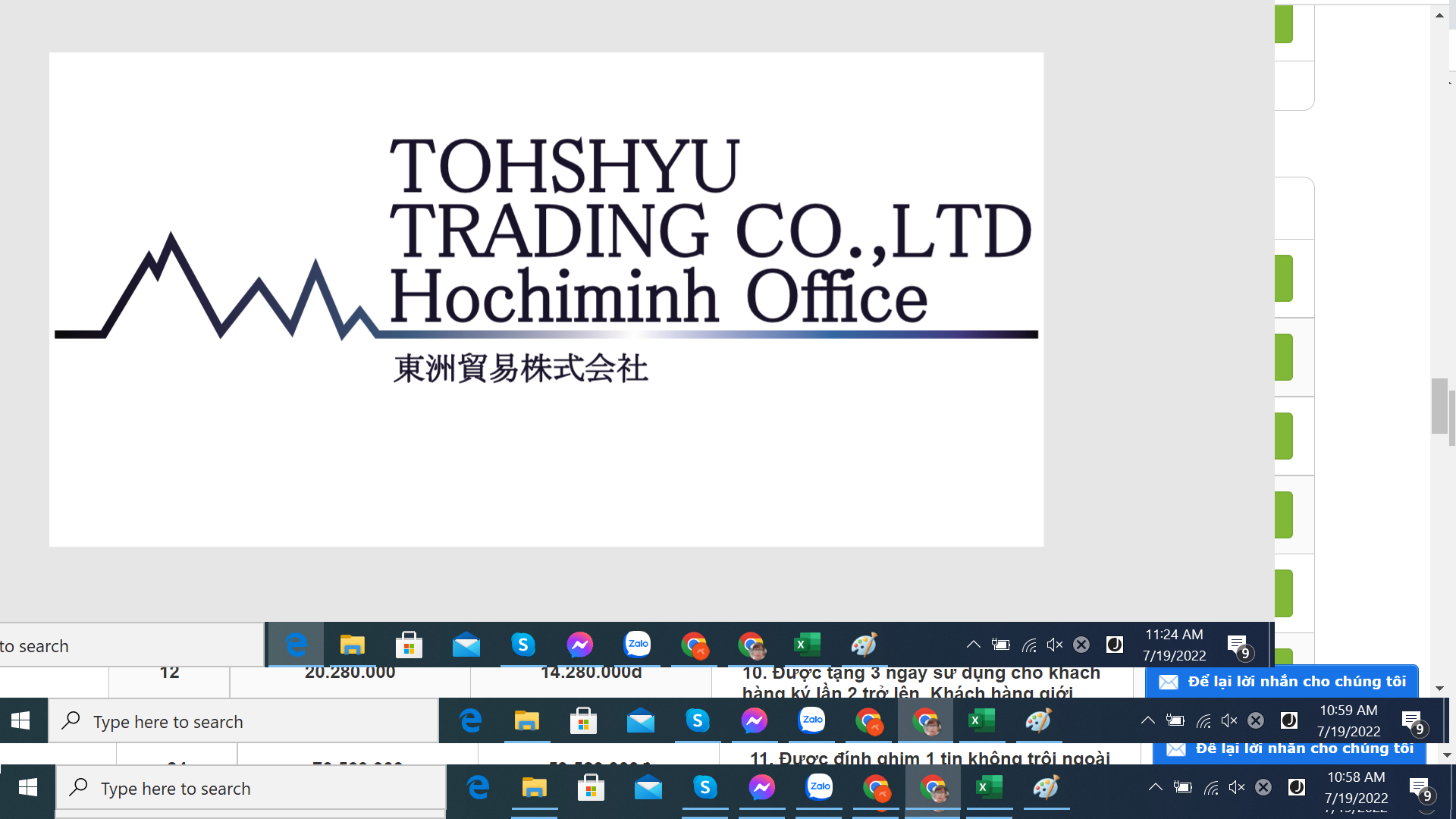Click the Start button in the 10:59 AM taskbar

click(x=20, y=721)
